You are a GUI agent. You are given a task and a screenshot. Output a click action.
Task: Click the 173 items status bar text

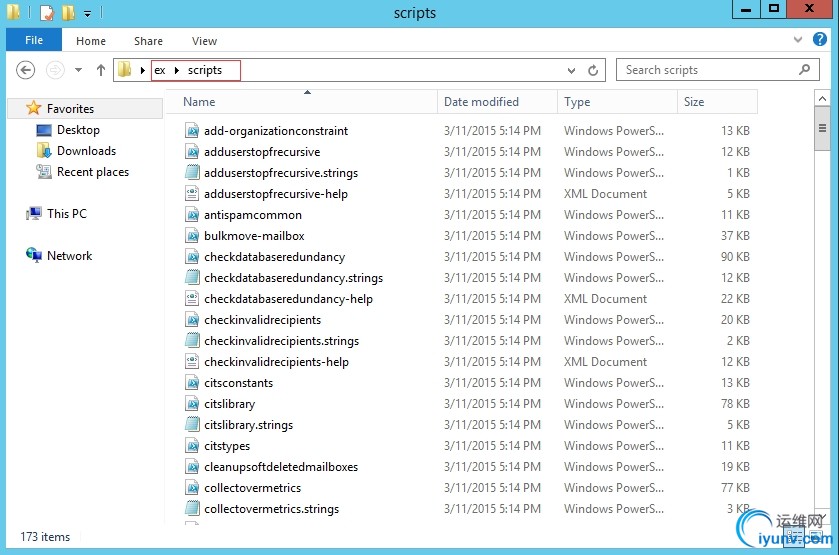[45, 537]
